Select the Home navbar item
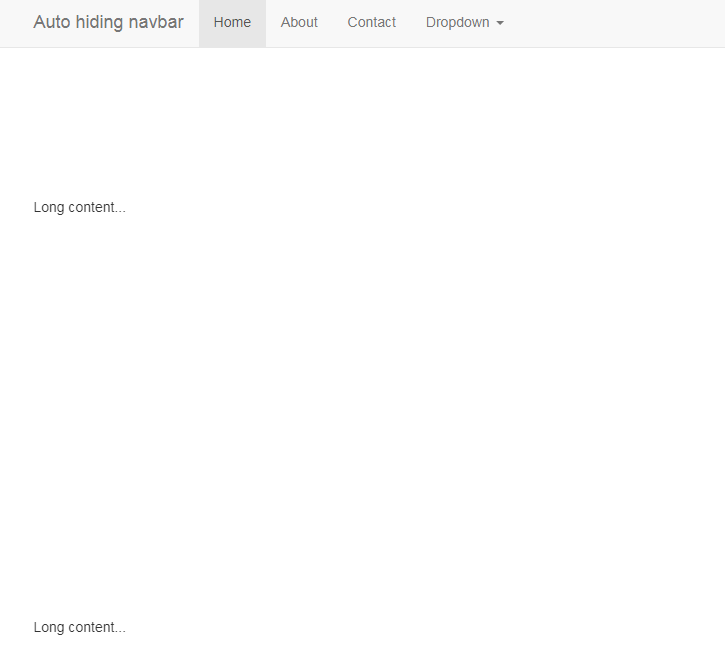725x655 pixels. [x=232, y=23]
